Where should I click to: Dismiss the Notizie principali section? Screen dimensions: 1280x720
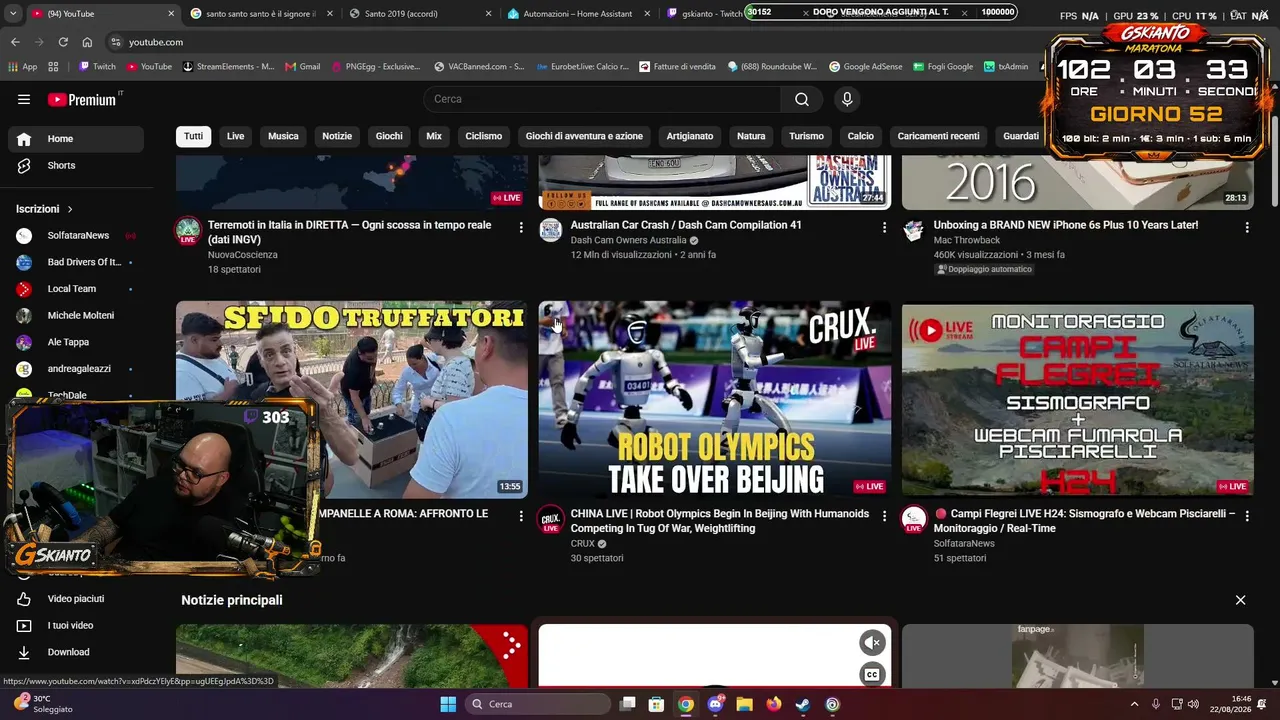coord(1240,600)
